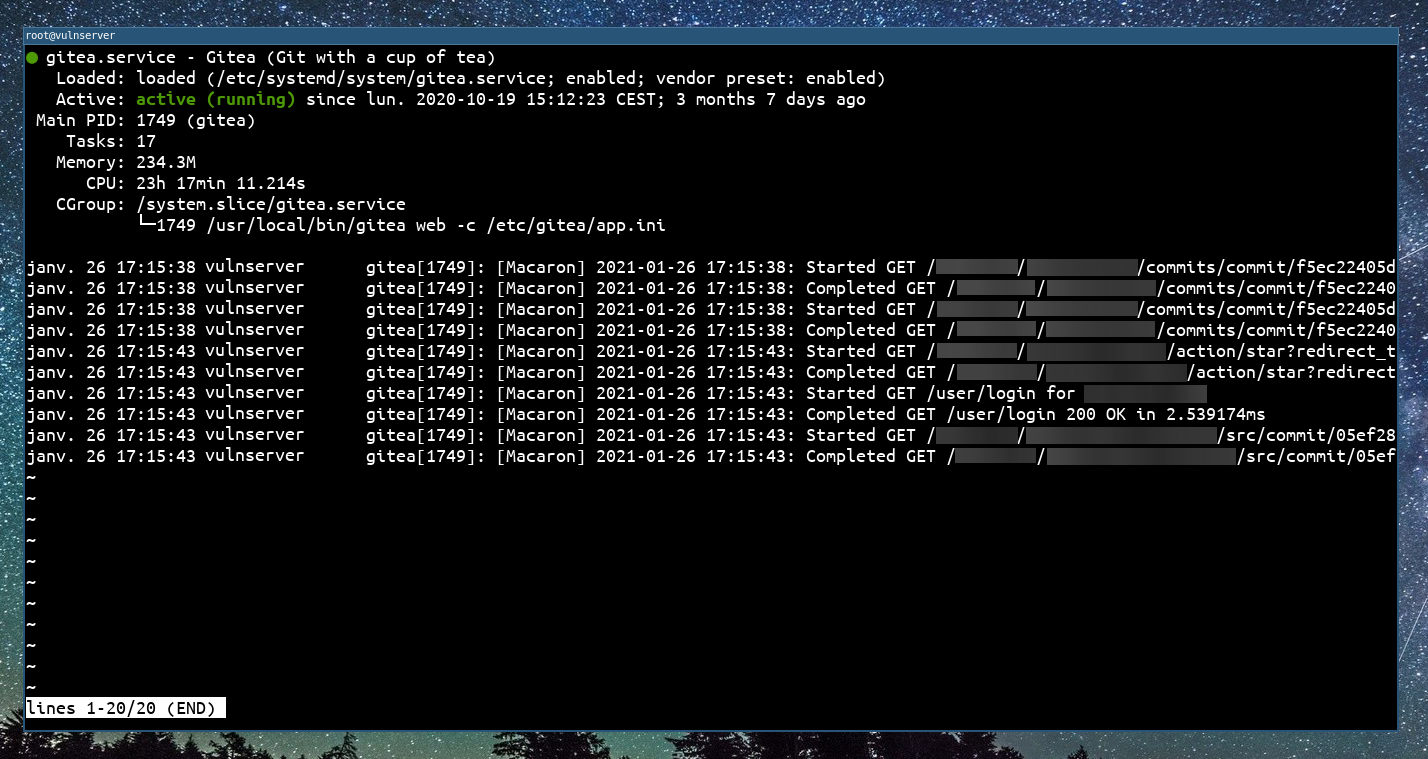Click the '3 months 7 days ago' uptime
The height and width of the screenshot is (759, 1428).
pos(771,99)
